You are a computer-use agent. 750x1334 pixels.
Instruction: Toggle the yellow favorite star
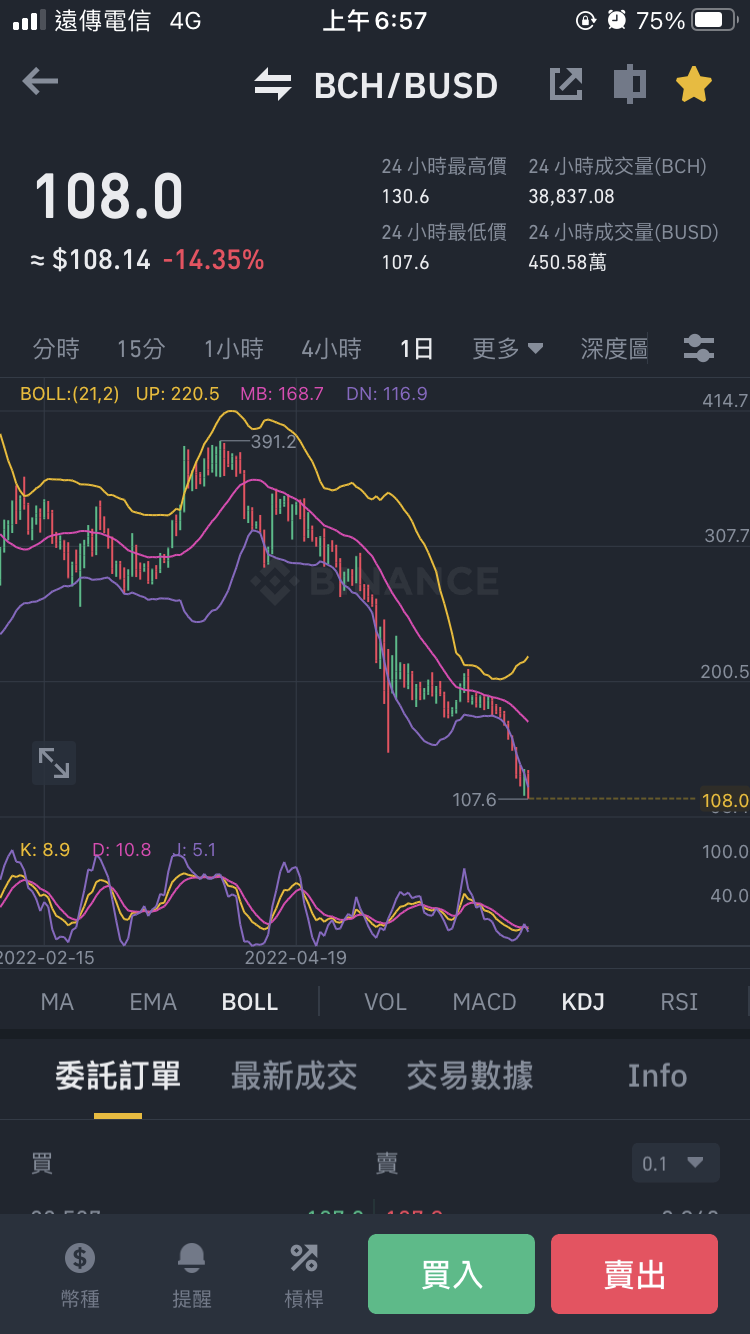click(x=693, y=84)
